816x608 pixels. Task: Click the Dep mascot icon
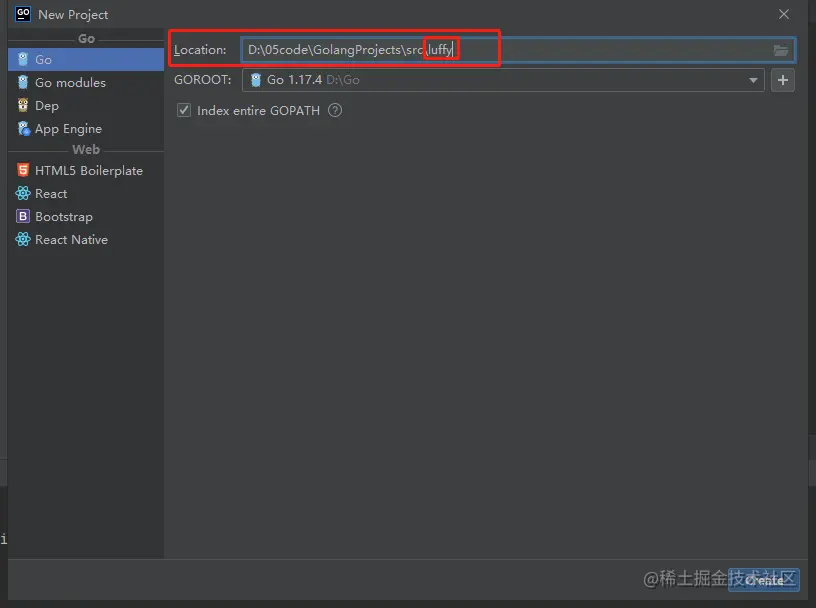pos(23,105)
